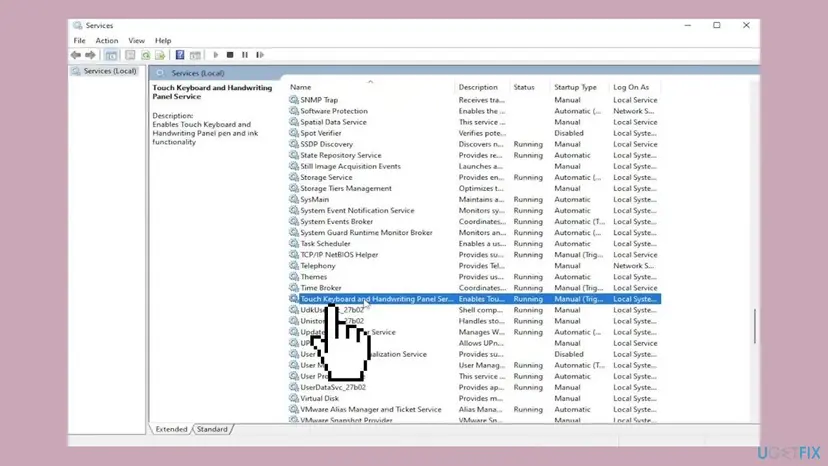
Task: Click the SSDP Discovery service gear icon
Action: 294,144
